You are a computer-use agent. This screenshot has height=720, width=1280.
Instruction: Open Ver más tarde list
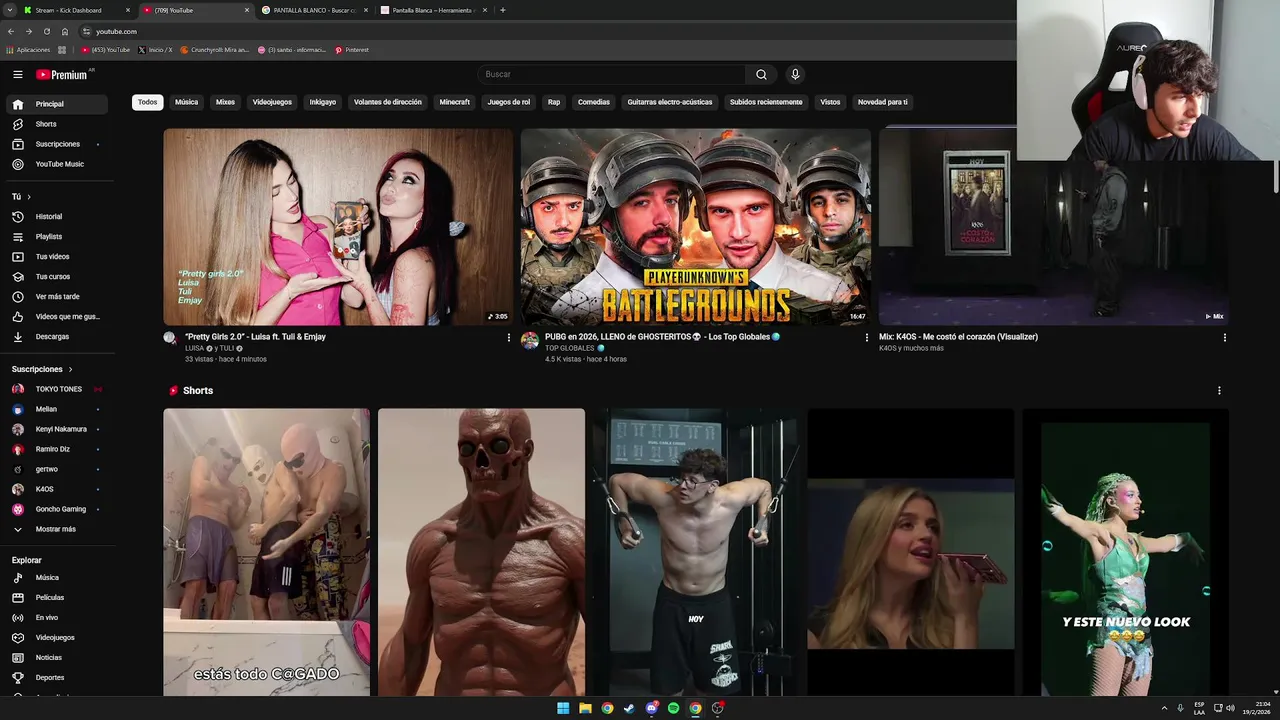tap(56, 296)
